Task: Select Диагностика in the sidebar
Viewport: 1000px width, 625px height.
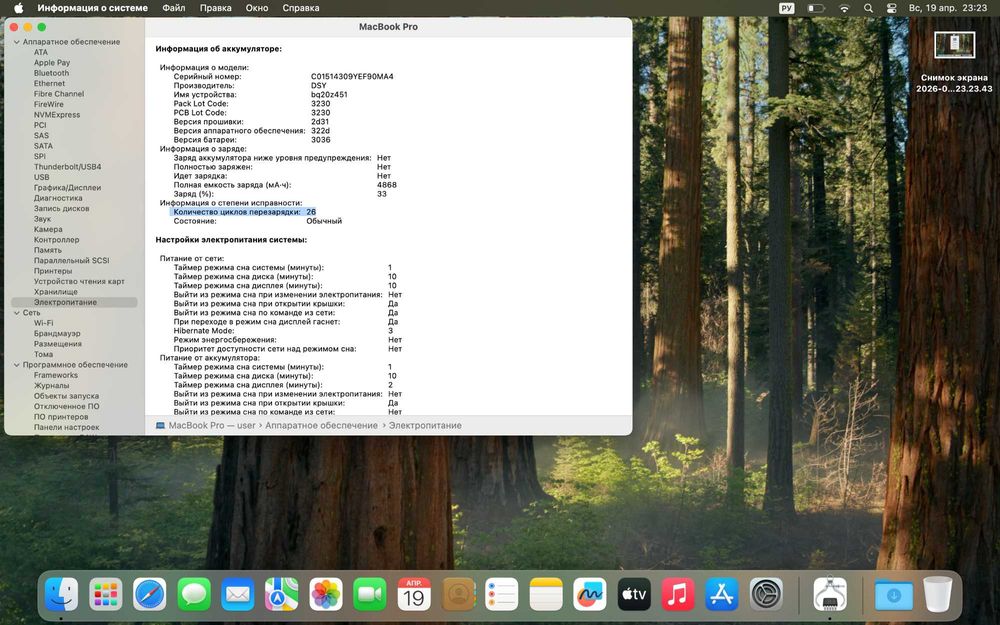Action: pos(58,198)
